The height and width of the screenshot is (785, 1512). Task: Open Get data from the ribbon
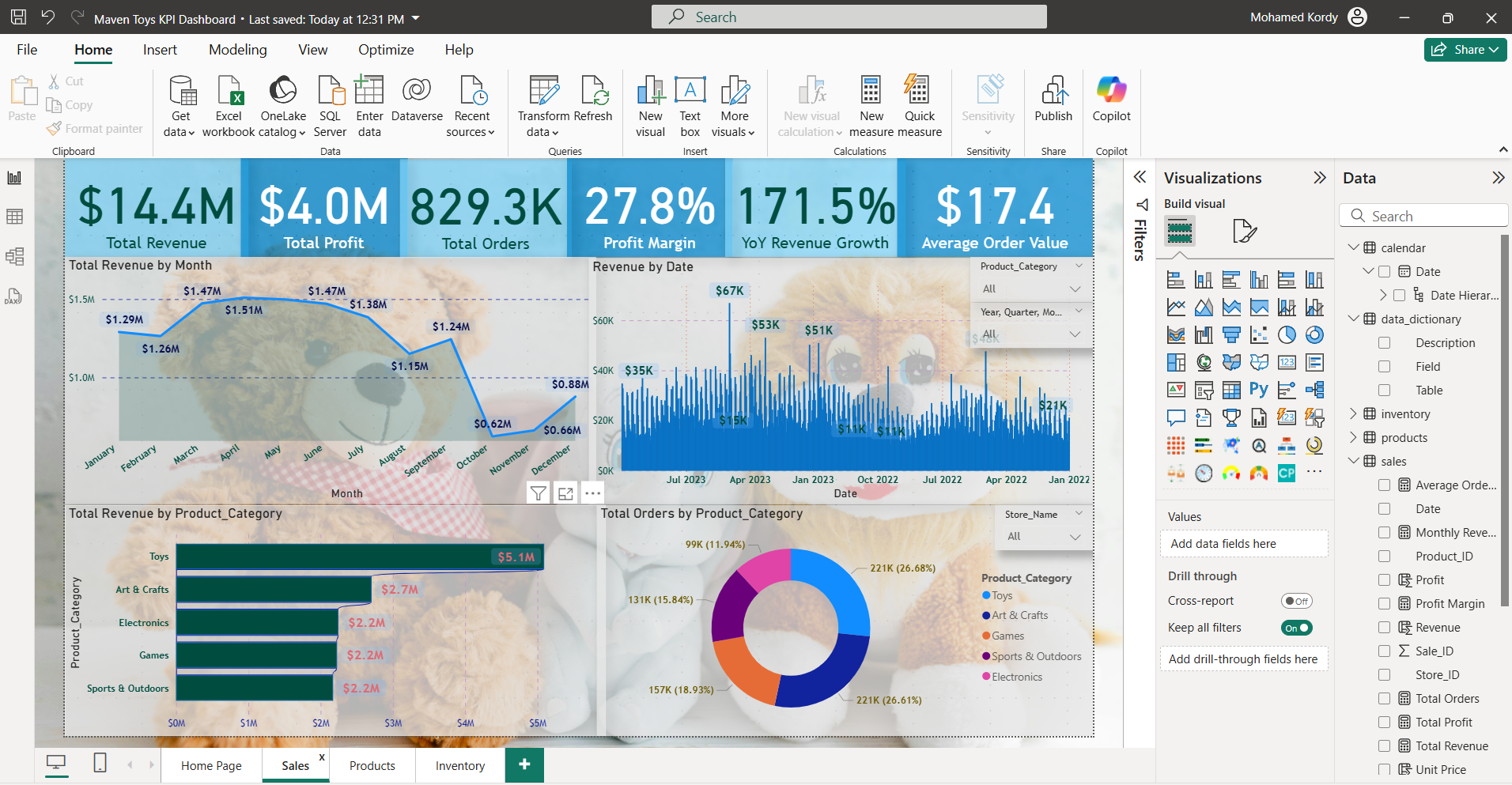(x=180, y=107)
